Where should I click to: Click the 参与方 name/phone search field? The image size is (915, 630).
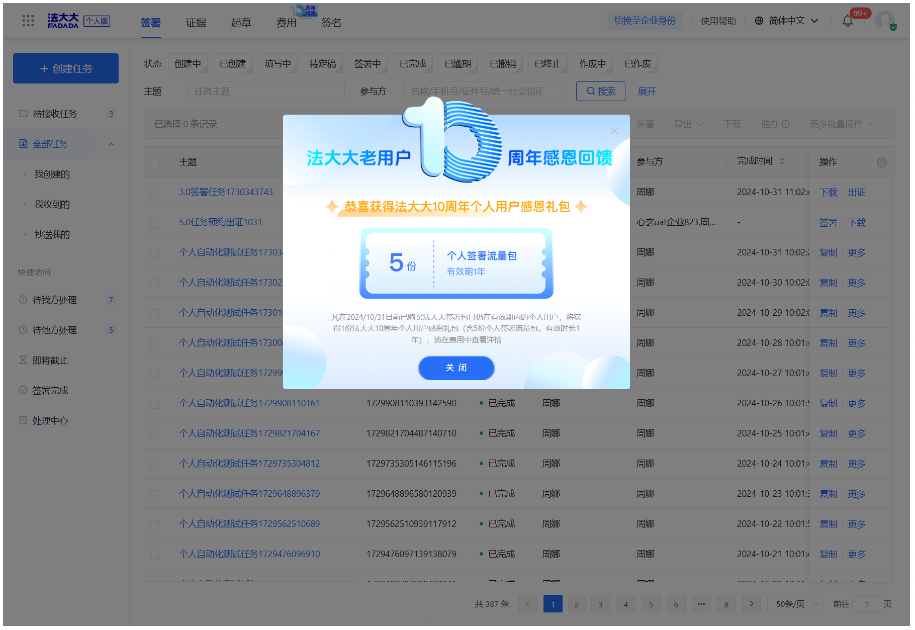click(x=482, y=91)
